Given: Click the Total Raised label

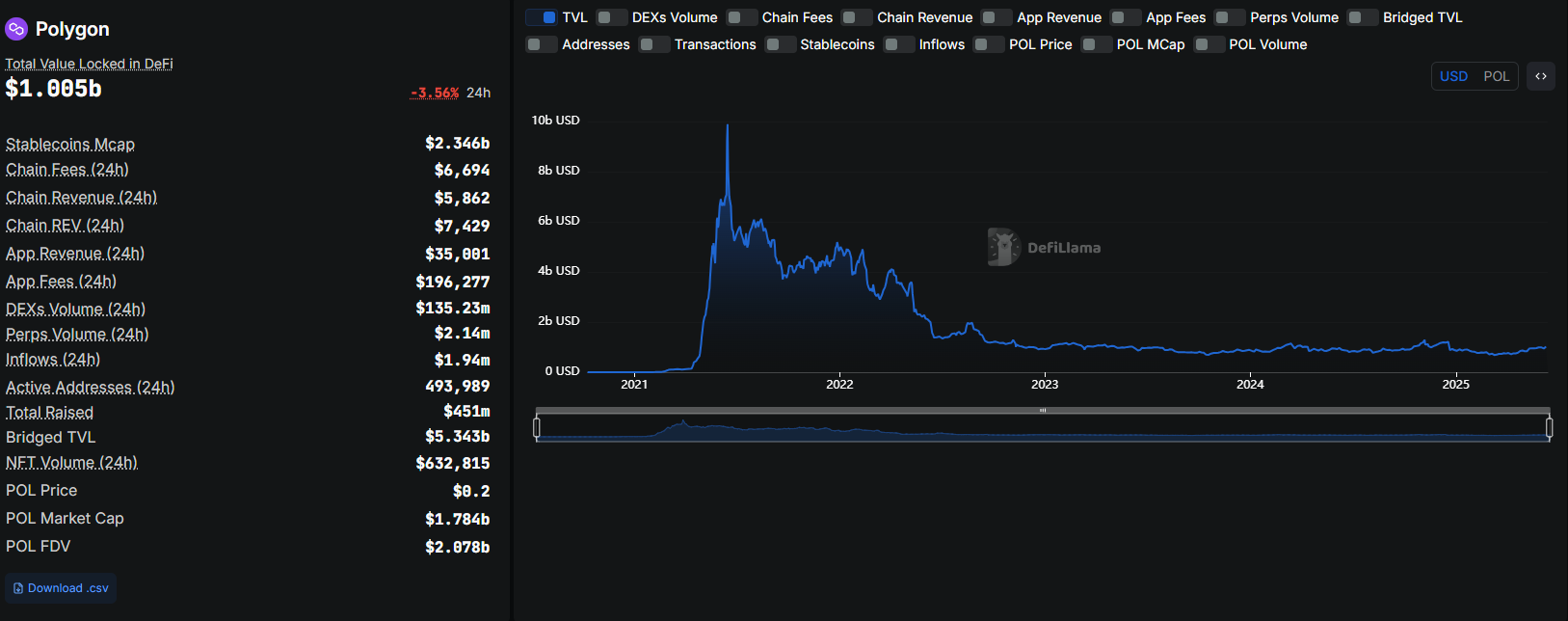Looking at the screenshot, I should coord(49,413).
